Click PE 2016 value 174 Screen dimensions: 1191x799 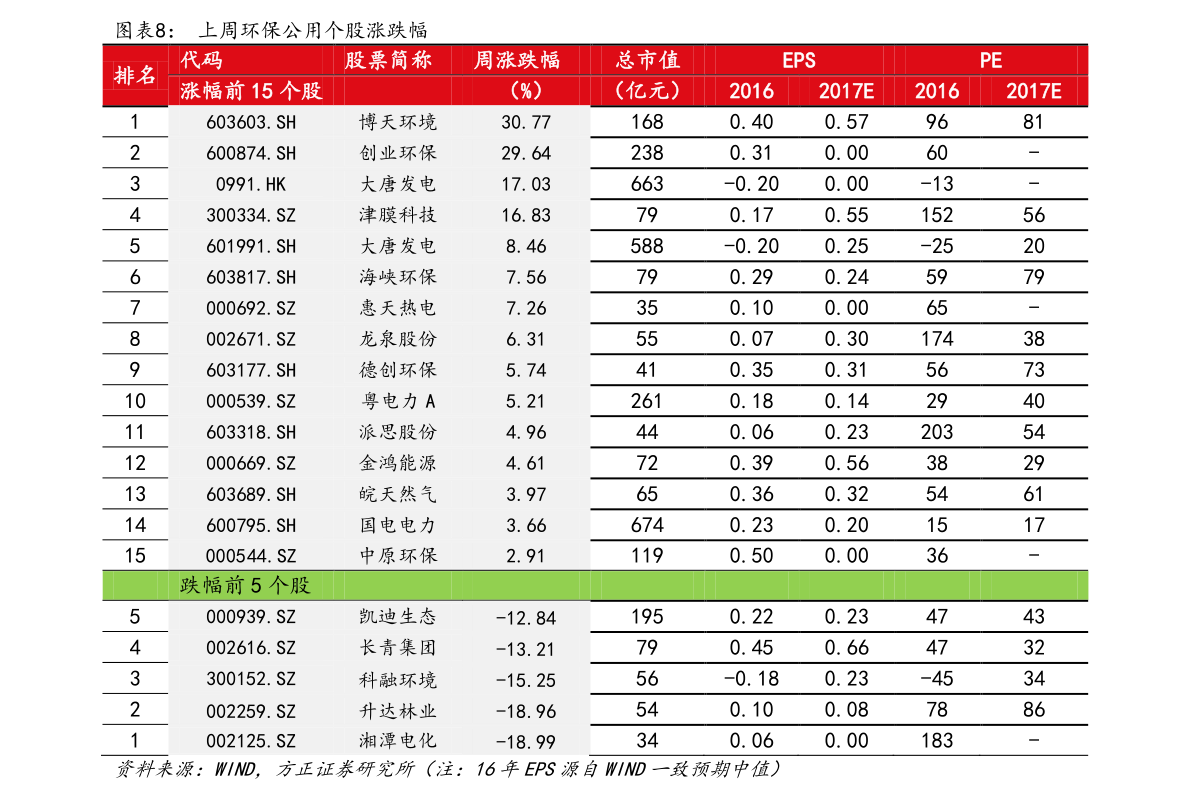(x=937, y=339)
